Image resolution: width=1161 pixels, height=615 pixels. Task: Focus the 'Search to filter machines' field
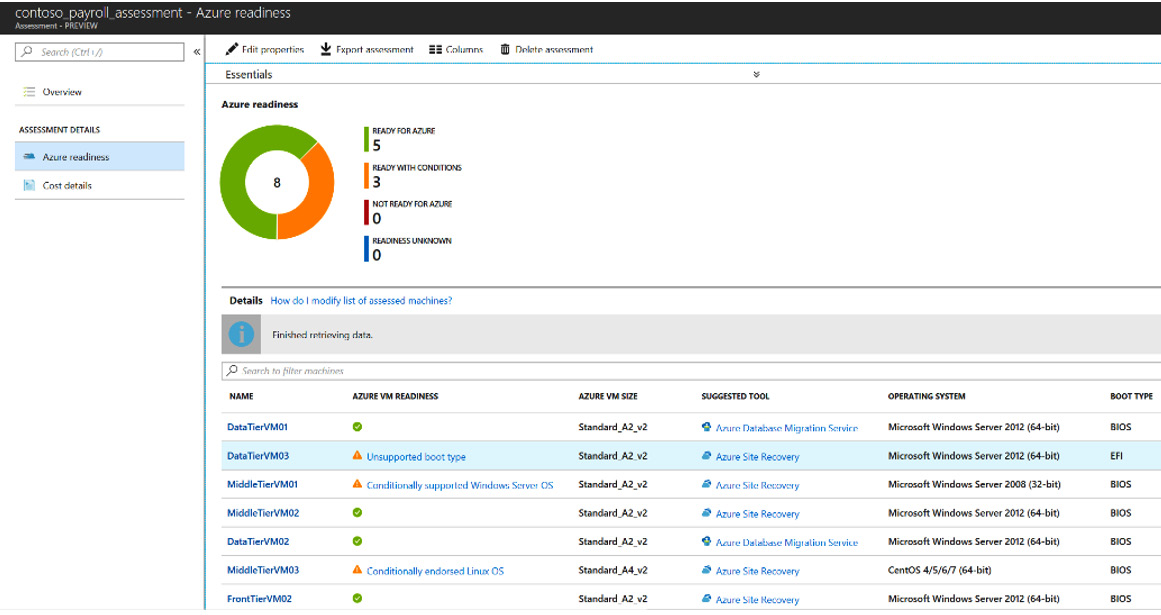(x=692, y=370)
